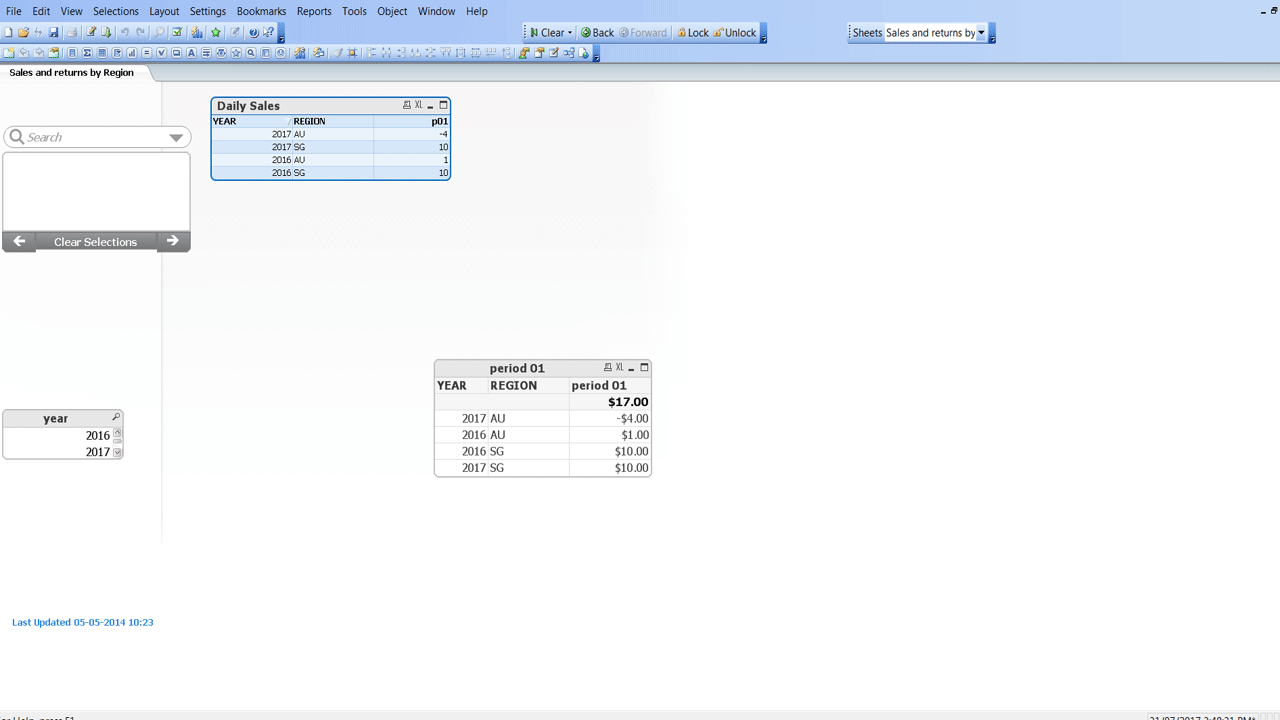The height and width of the screenshot is (720, 1280).
Task: Open the Clear dropdown arrow
Action: (x=570, y=33)
